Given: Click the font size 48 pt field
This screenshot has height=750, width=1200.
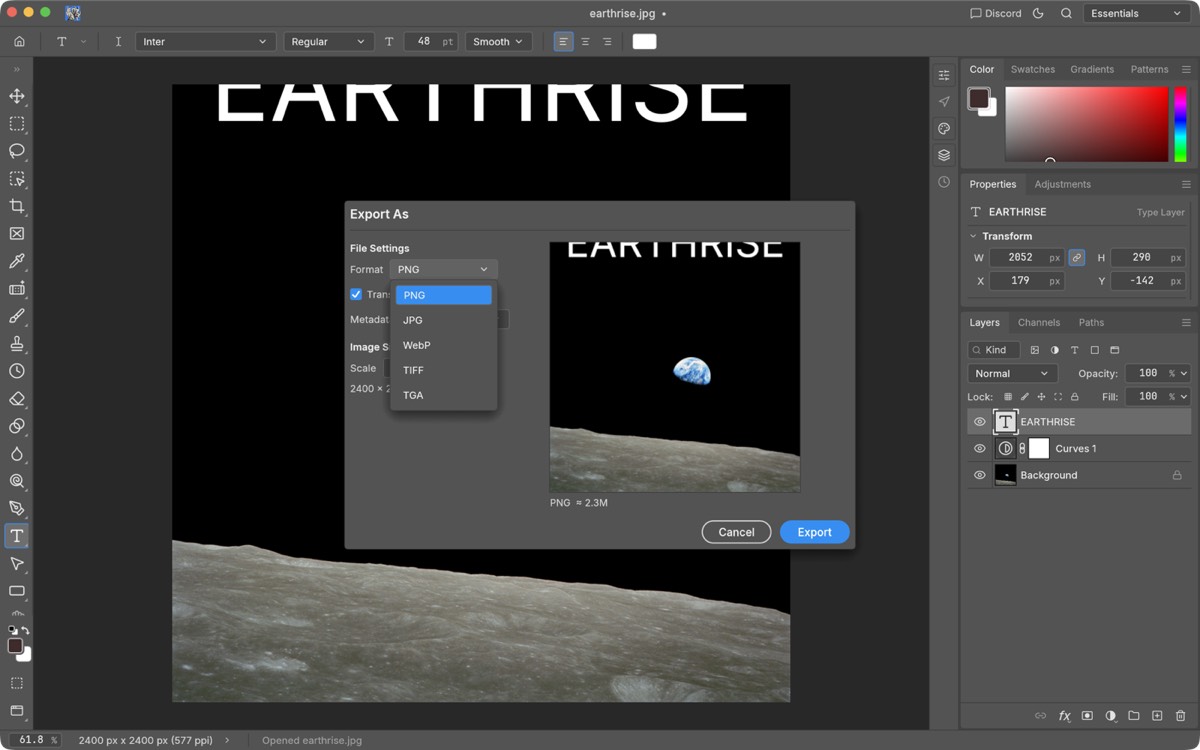Looking at the screenshot, I should [x=430, y=42].
